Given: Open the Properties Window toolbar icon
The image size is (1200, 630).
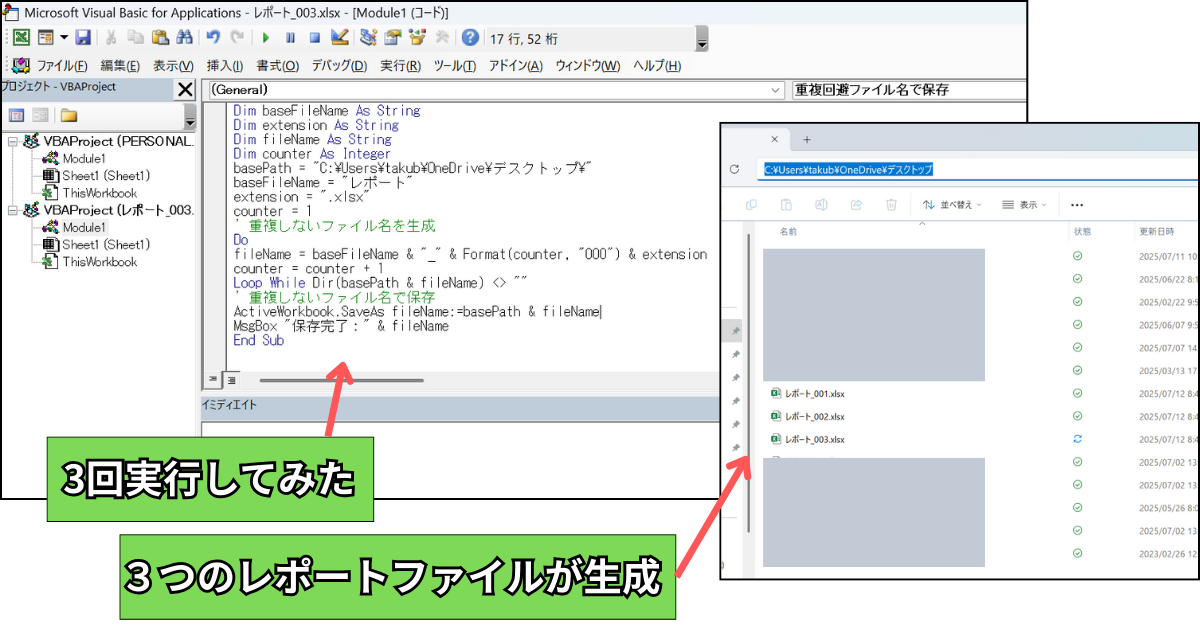Looking at the screenshot, I should point(392,38).
